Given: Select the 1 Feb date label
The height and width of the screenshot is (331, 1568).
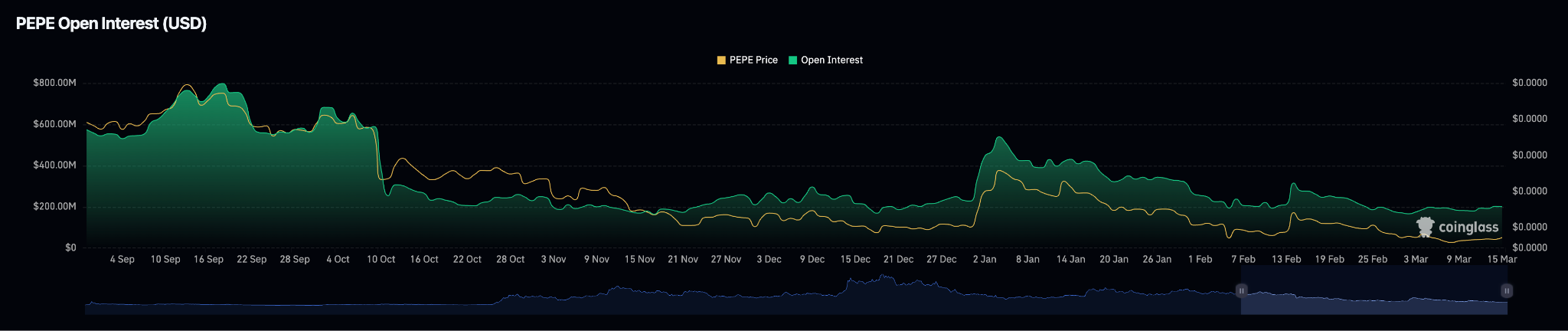Looking at the screenshot, I should tap(1200, 259).
